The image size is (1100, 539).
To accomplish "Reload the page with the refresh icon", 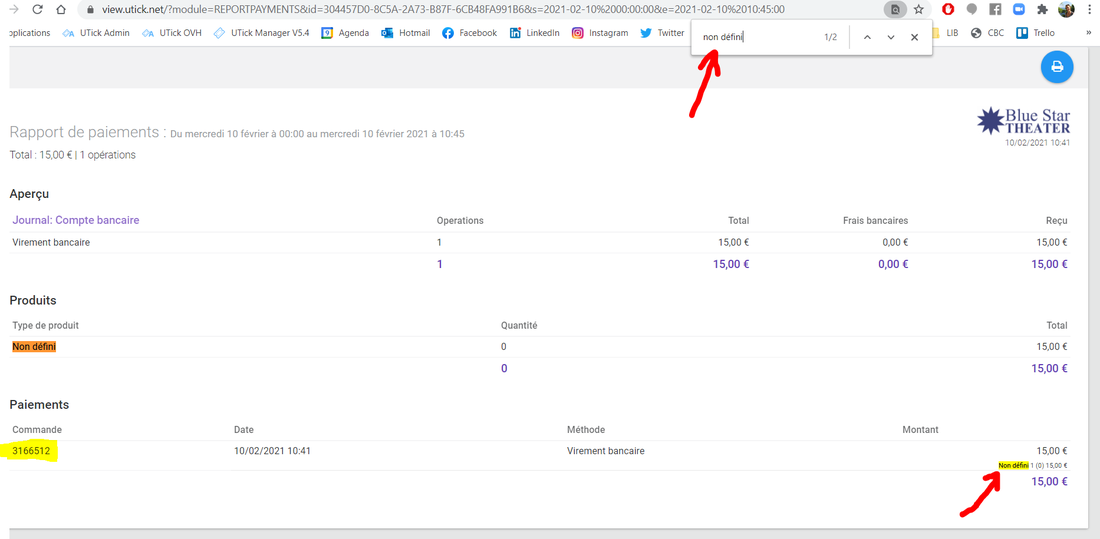I will point(37,10).
